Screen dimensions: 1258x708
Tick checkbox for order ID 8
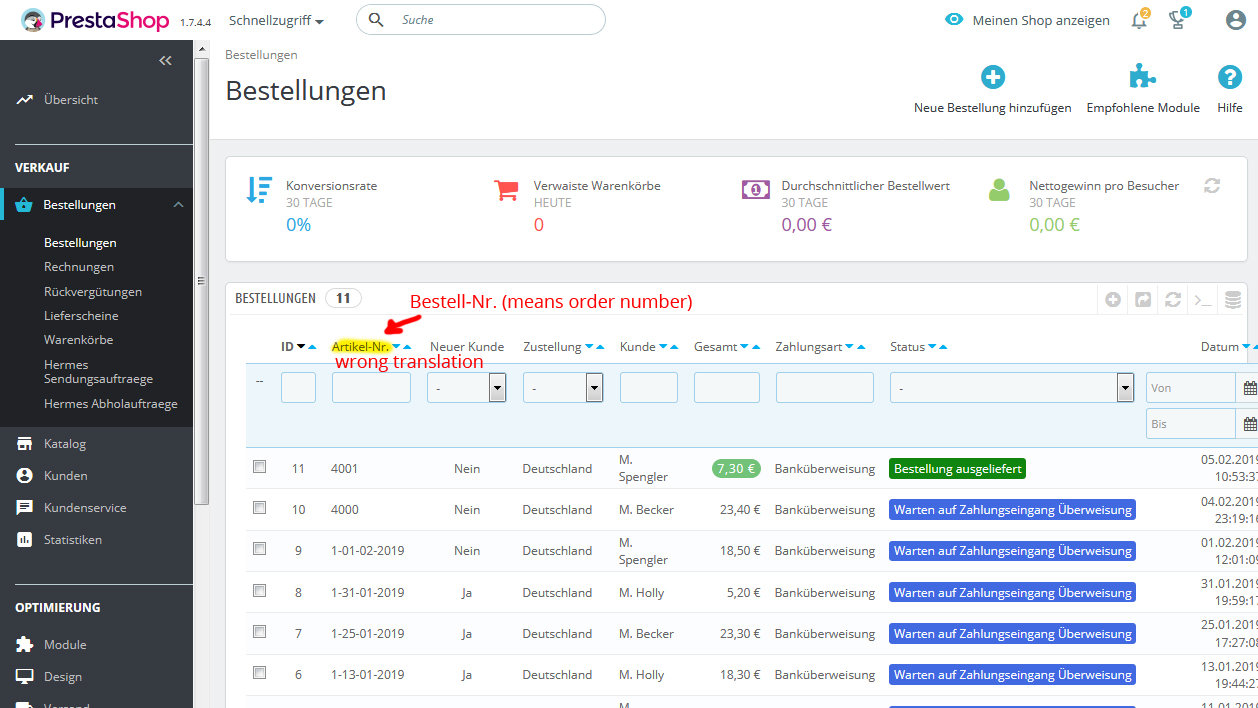(x=260, y=591)
